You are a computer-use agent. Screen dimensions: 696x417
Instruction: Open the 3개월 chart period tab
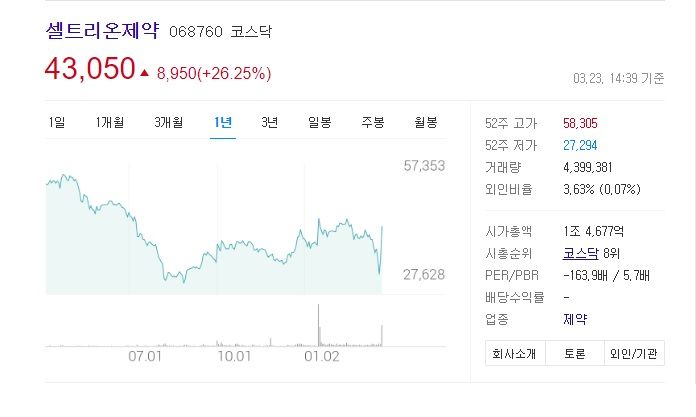[x=169, y=122]
